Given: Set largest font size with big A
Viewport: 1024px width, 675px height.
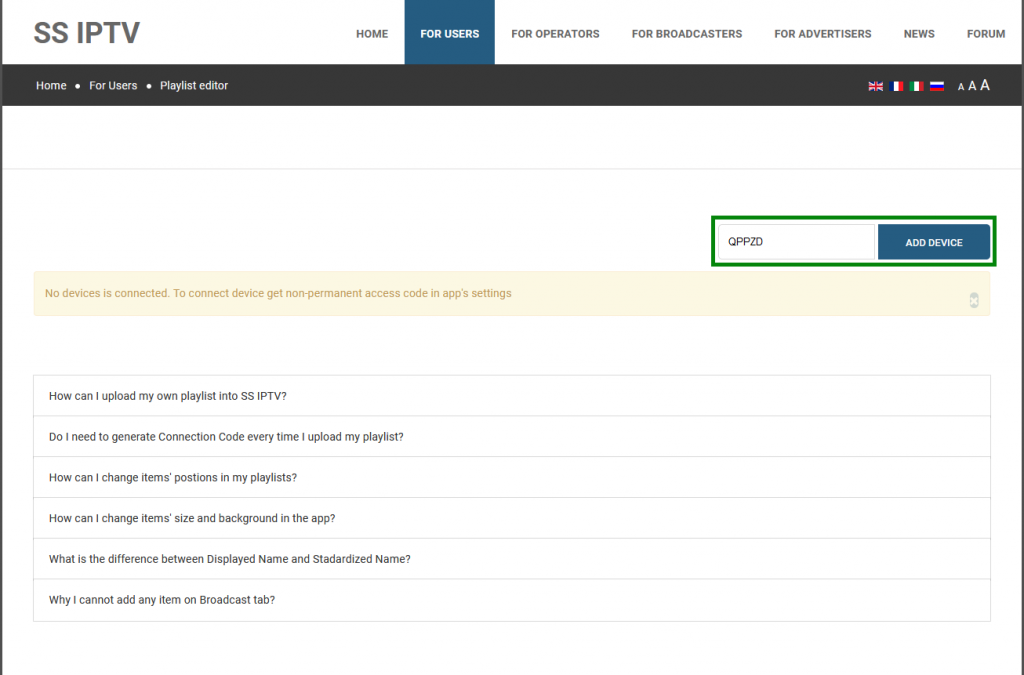Looking at the screenshot, I should click(x=985, y=85).
